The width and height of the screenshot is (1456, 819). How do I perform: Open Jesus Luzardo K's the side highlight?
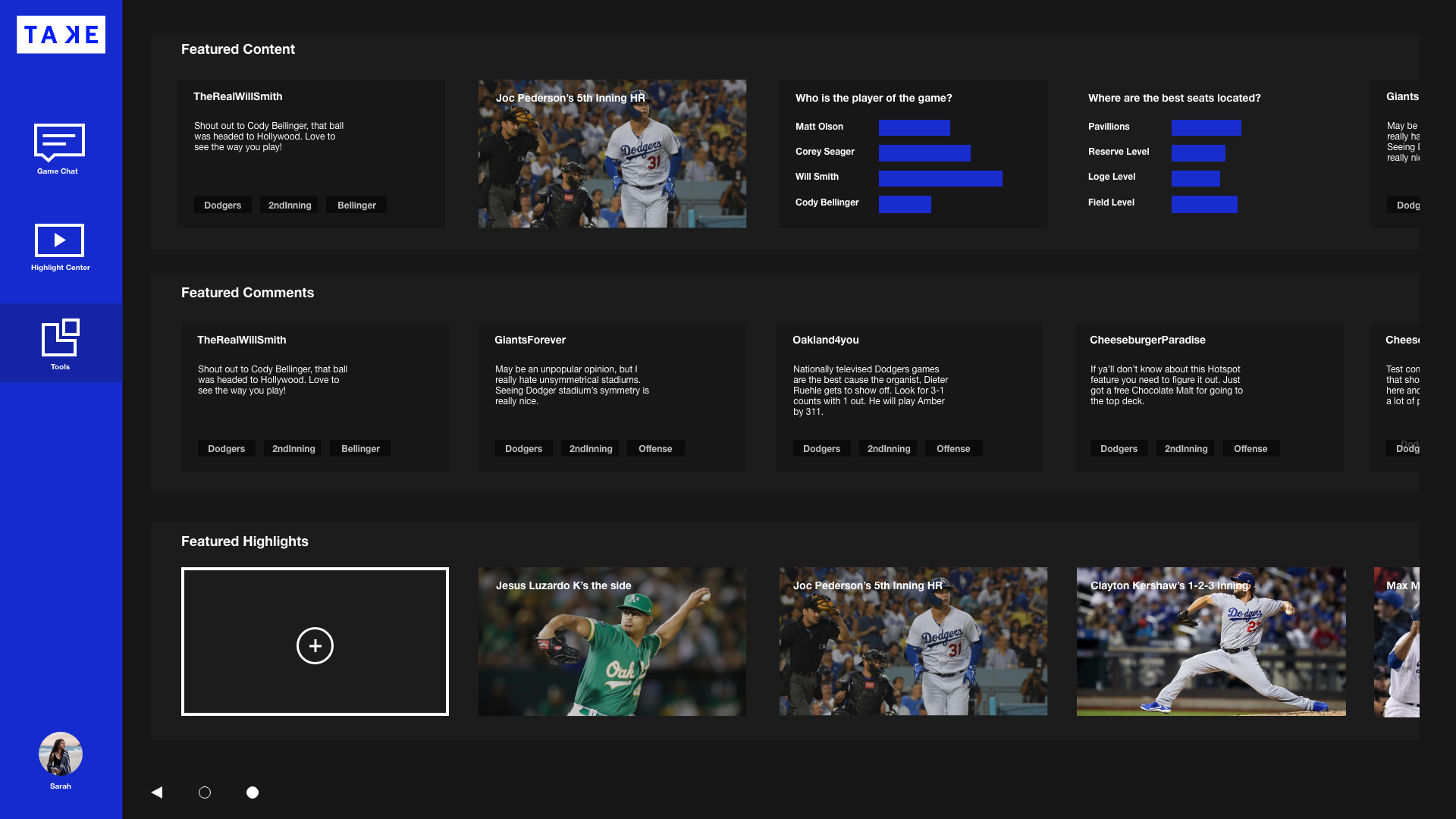click(612, 642)
